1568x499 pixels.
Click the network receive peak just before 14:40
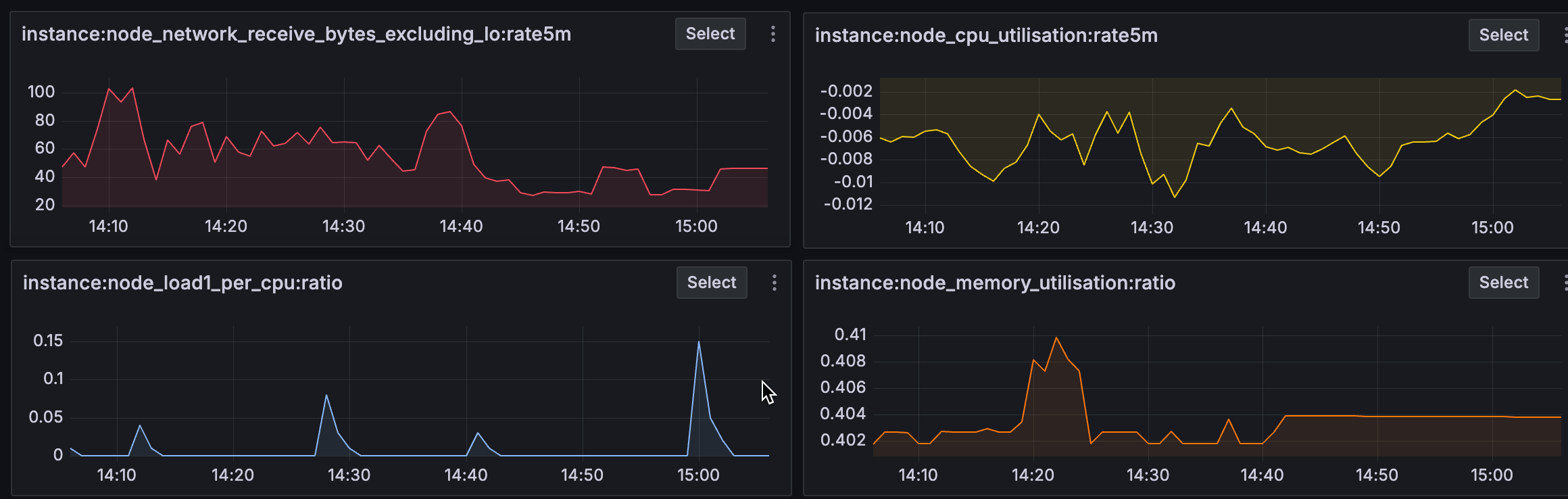449,112
